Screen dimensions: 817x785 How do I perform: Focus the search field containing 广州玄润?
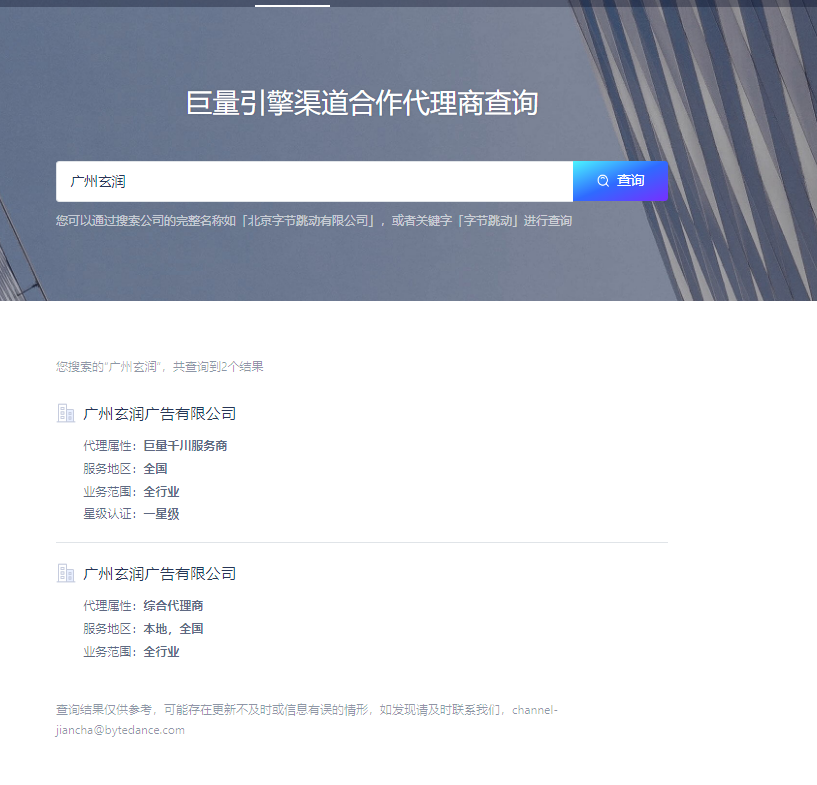pyautogui.click(x=314, y=181)
